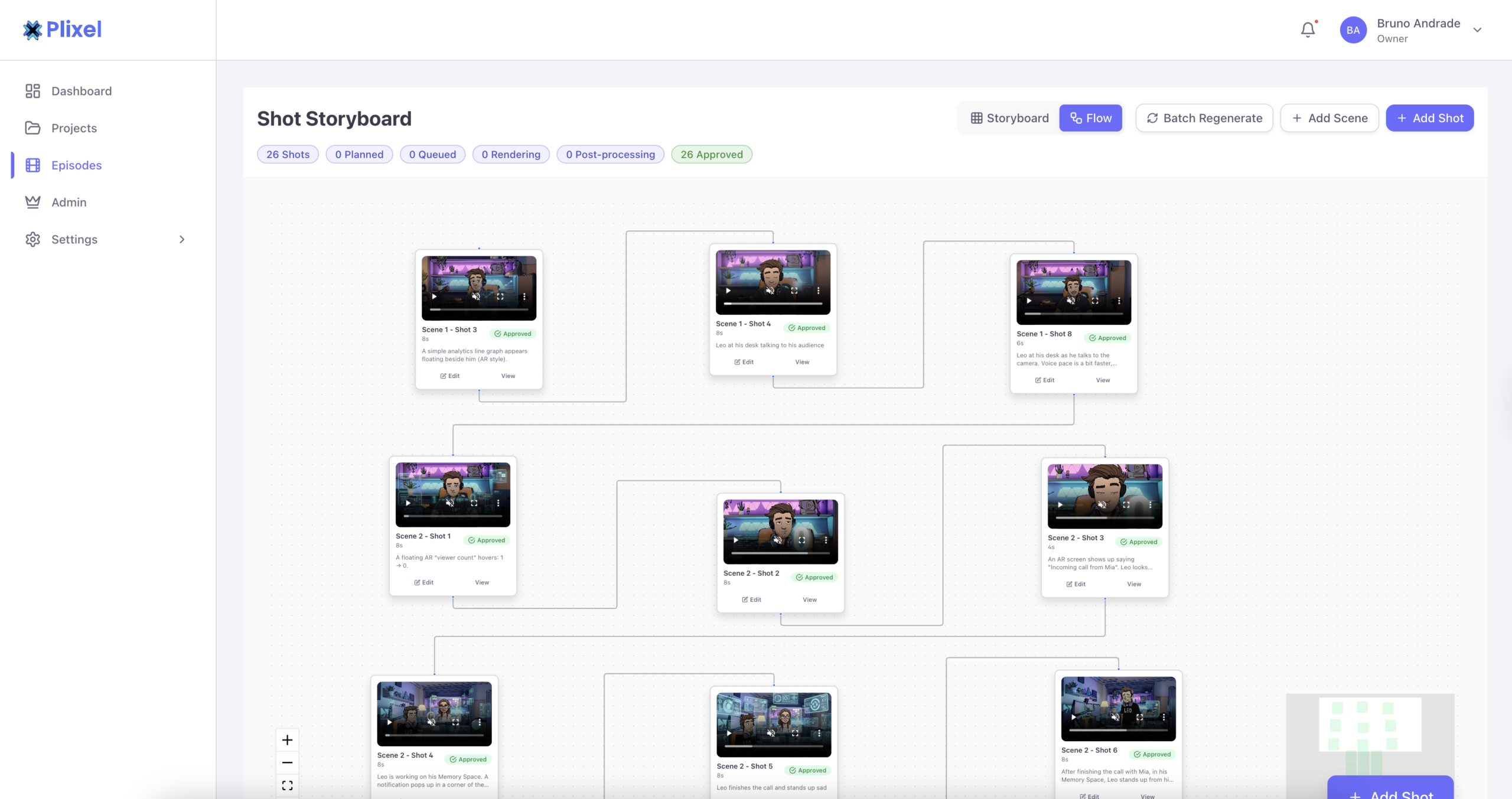Click the notification bell icon

click(1308, 30)
